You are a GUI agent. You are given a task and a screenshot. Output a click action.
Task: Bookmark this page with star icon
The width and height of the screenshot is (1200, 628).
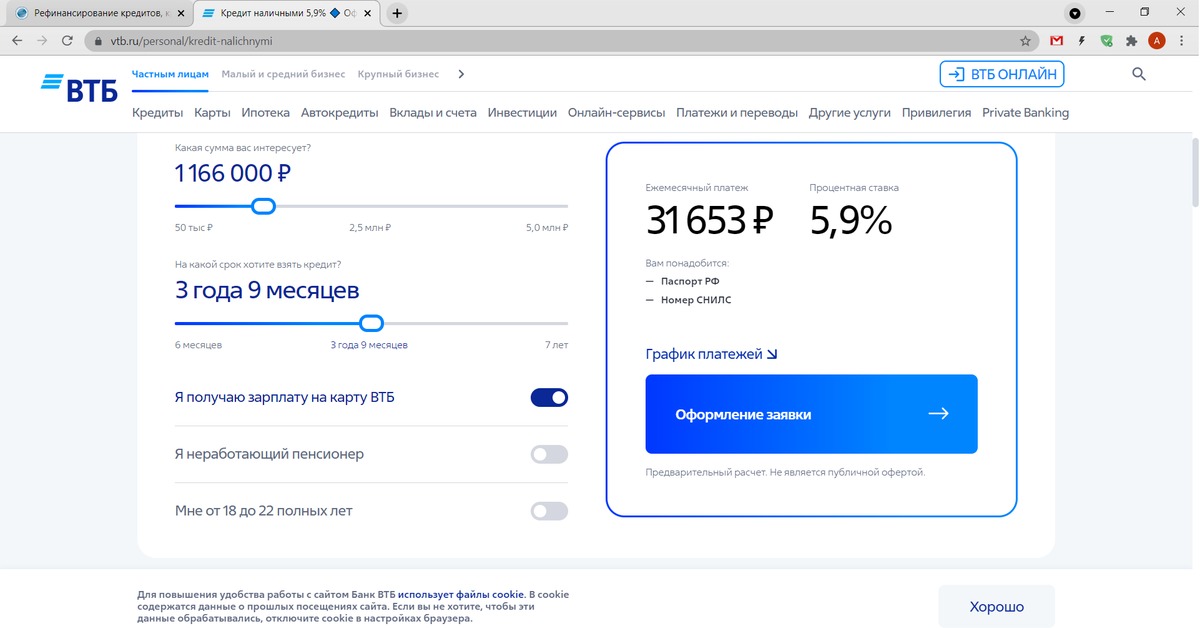click(1025, 41)
